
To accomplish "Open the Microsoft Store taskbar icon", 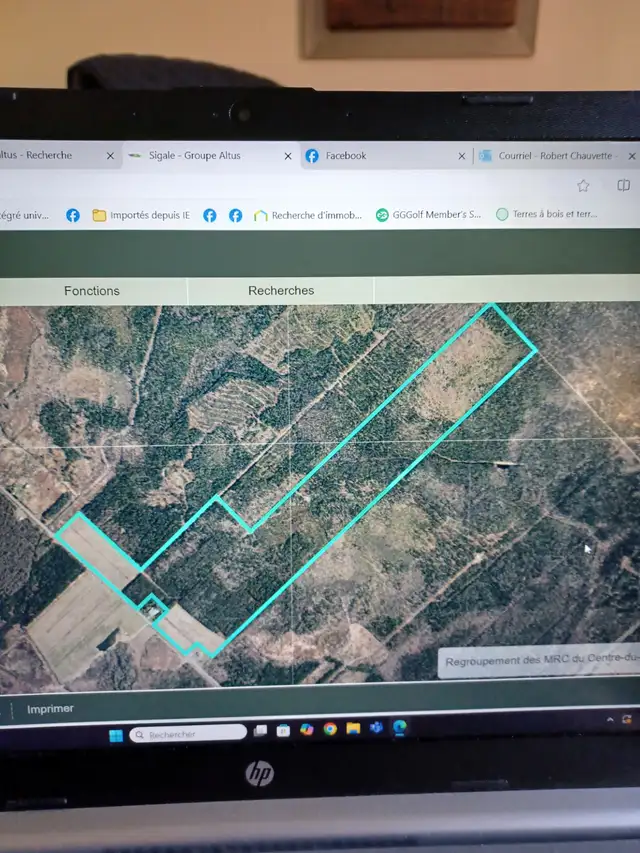I will pyautogui.click(x=283, y=730).
